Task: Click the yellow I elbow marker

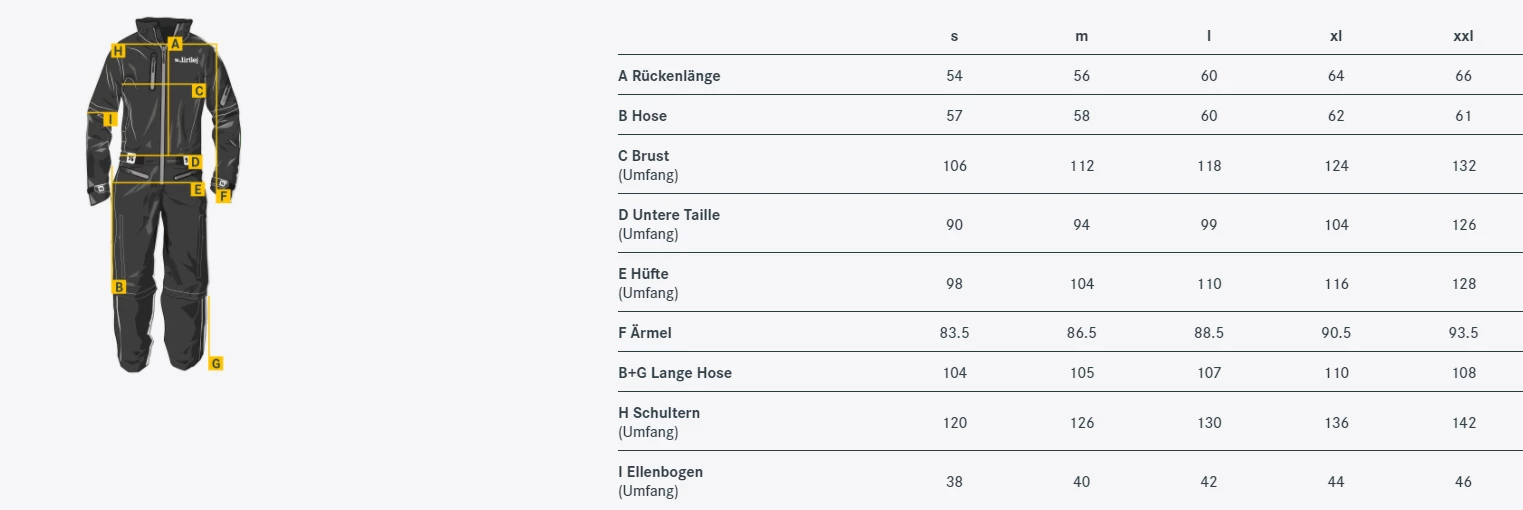Action: click(110, 119)
